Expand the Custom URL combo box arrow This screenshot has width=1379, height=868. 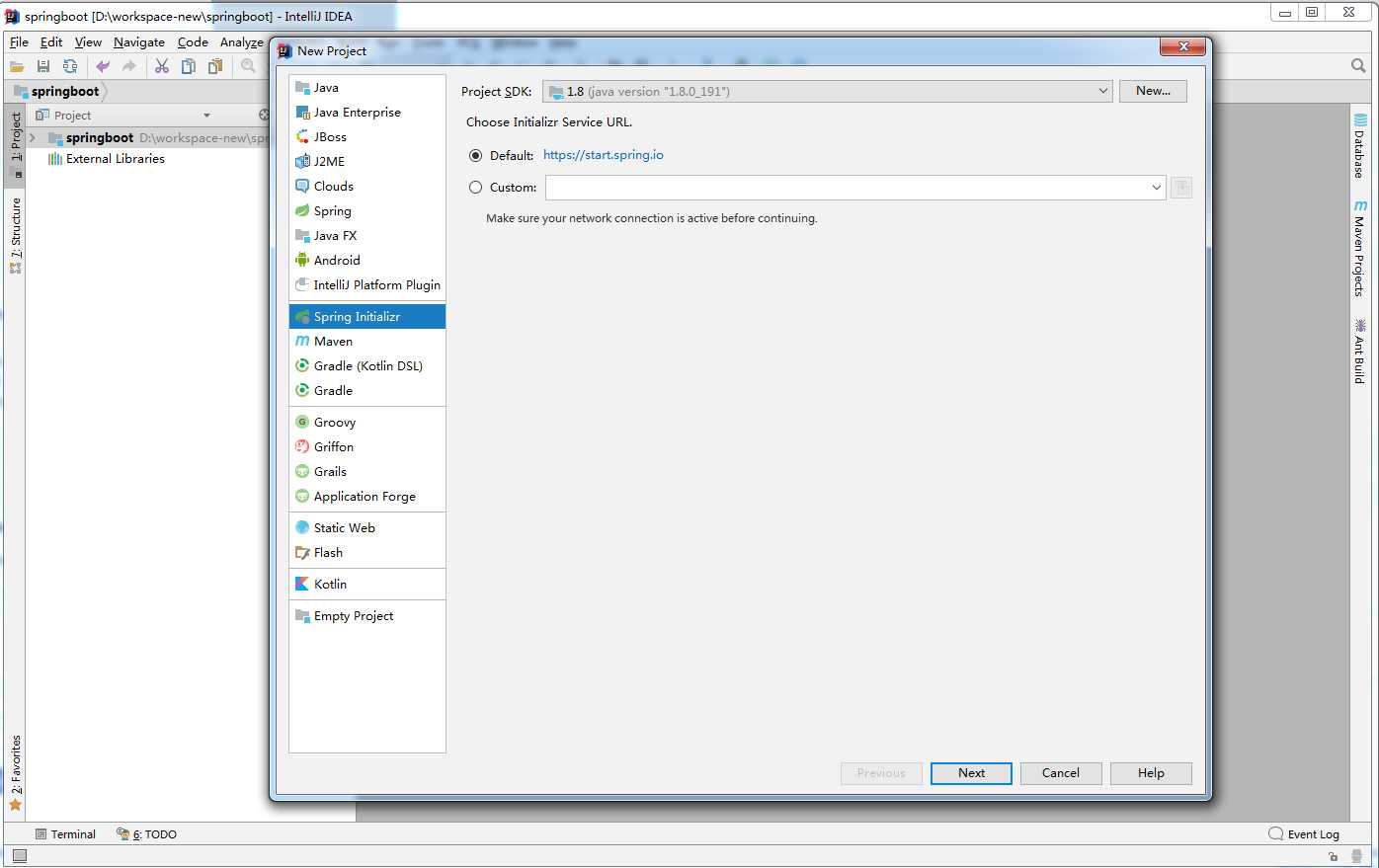[1157, 188]
